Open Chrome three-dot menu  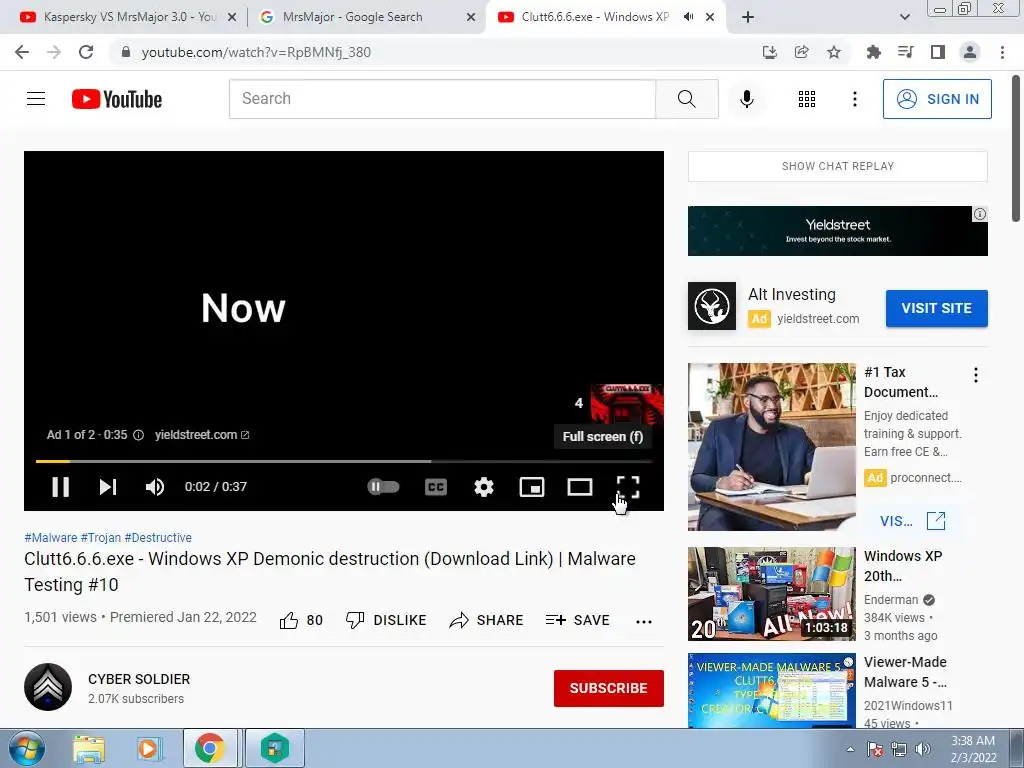[x=1002, y=52]
